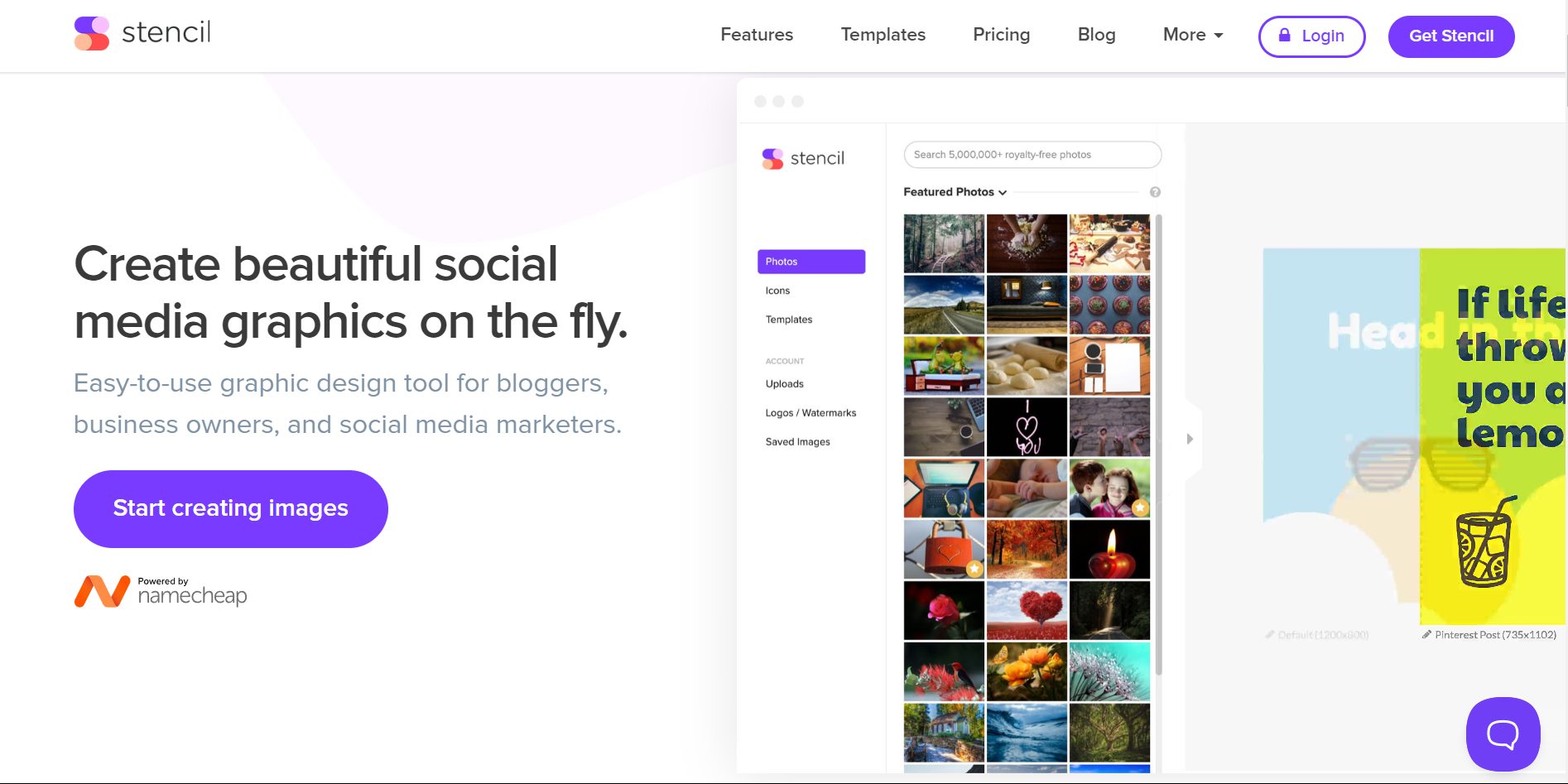The height and width of the screenshot is (784, 1568).
Task: Click the Login button
Action: (1311, 36)
